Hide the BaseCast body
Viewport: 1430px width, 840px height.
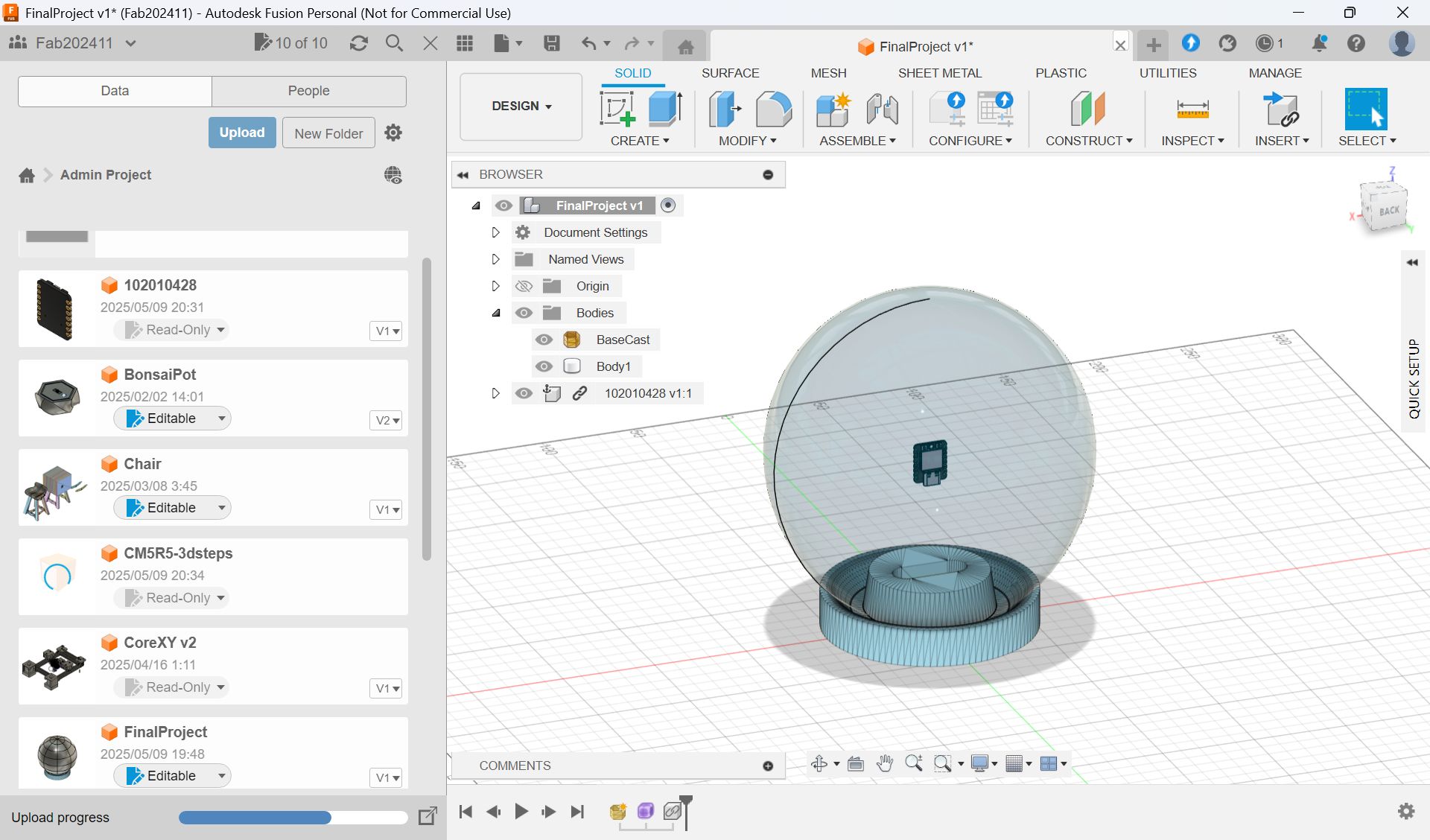coord(544,340)
